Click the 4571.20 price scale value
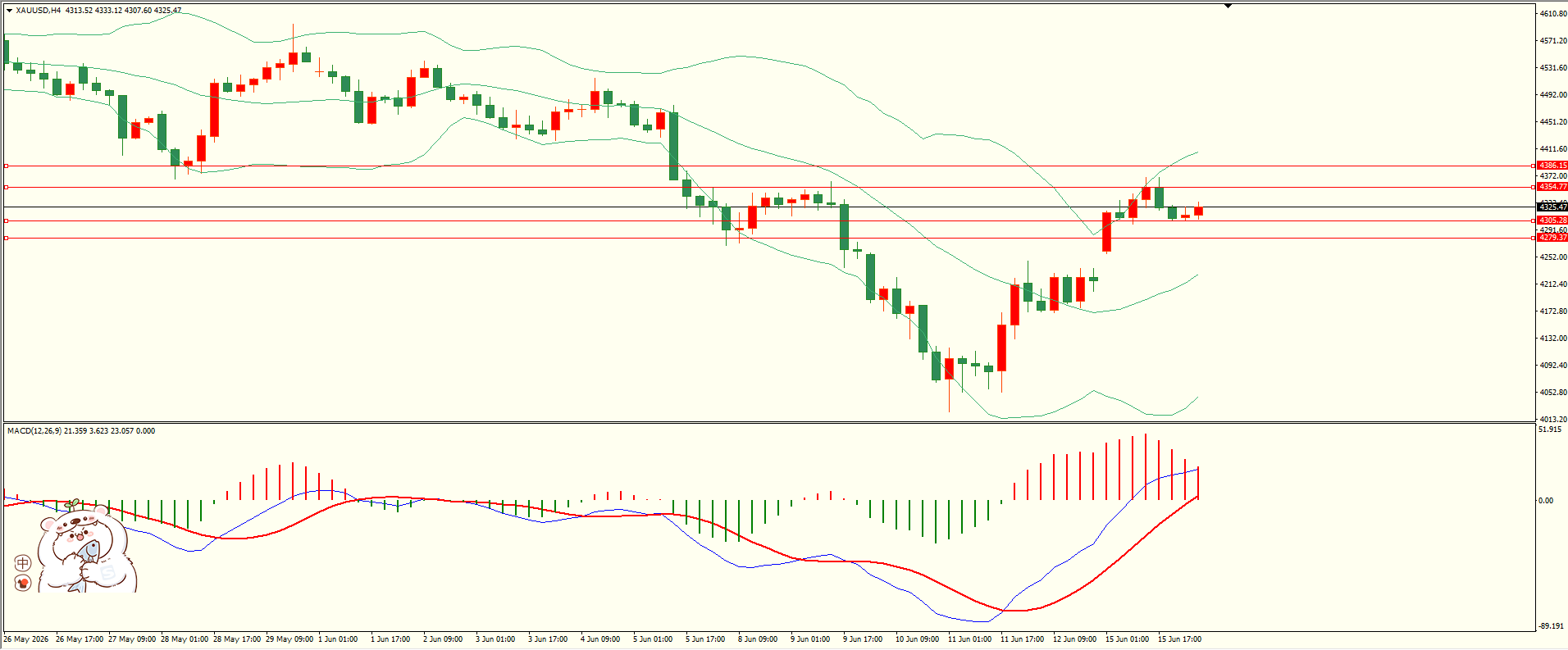1568x650 pixels. 1553,41
